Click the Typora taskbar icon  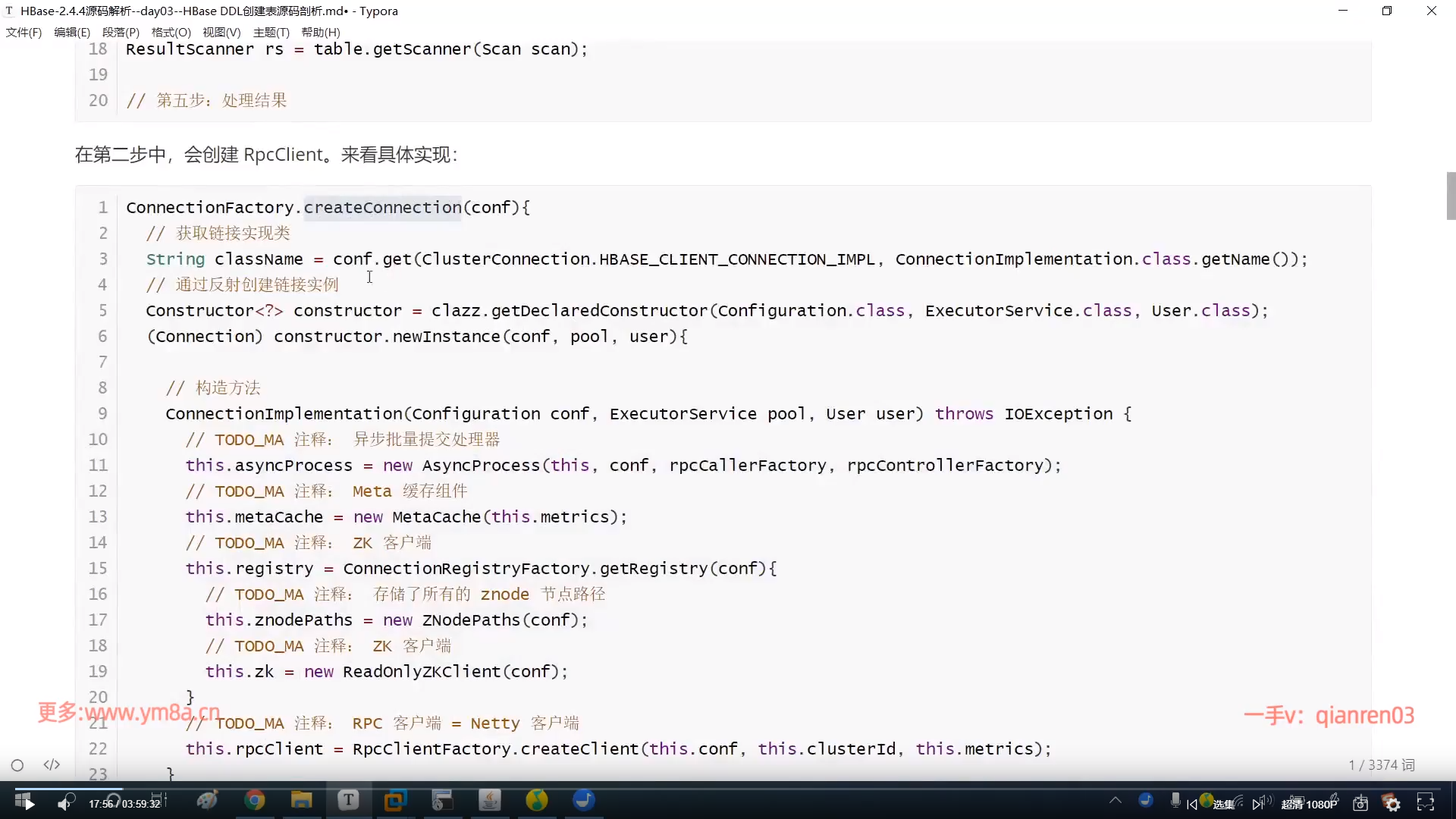point(348,800)
